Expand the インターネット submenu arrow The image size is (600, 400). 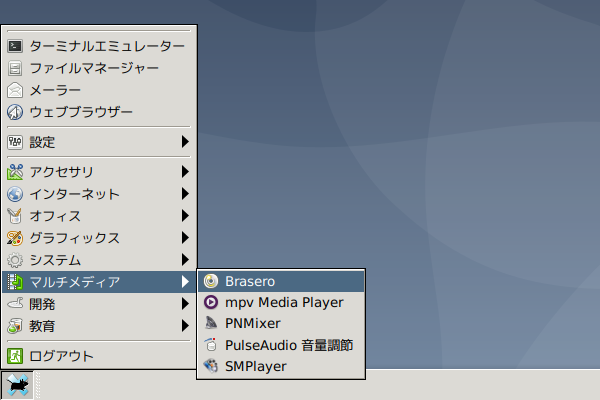pyautogui.click(x=185, y=194)
